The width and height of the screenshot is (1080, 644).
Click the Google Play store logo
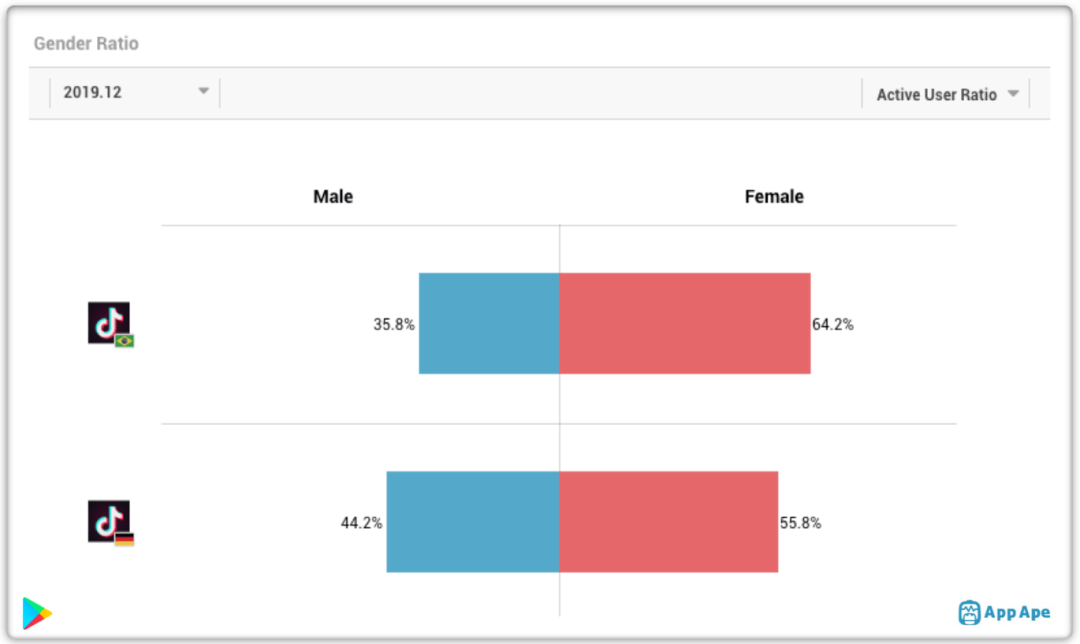pos(37,613)
